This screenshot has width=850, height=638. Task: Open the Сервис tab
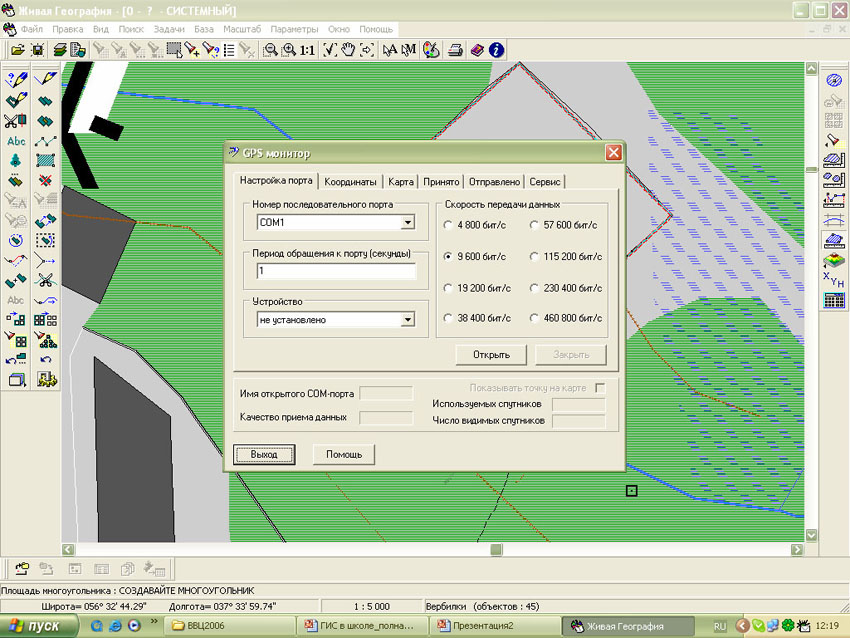point(545,182)
